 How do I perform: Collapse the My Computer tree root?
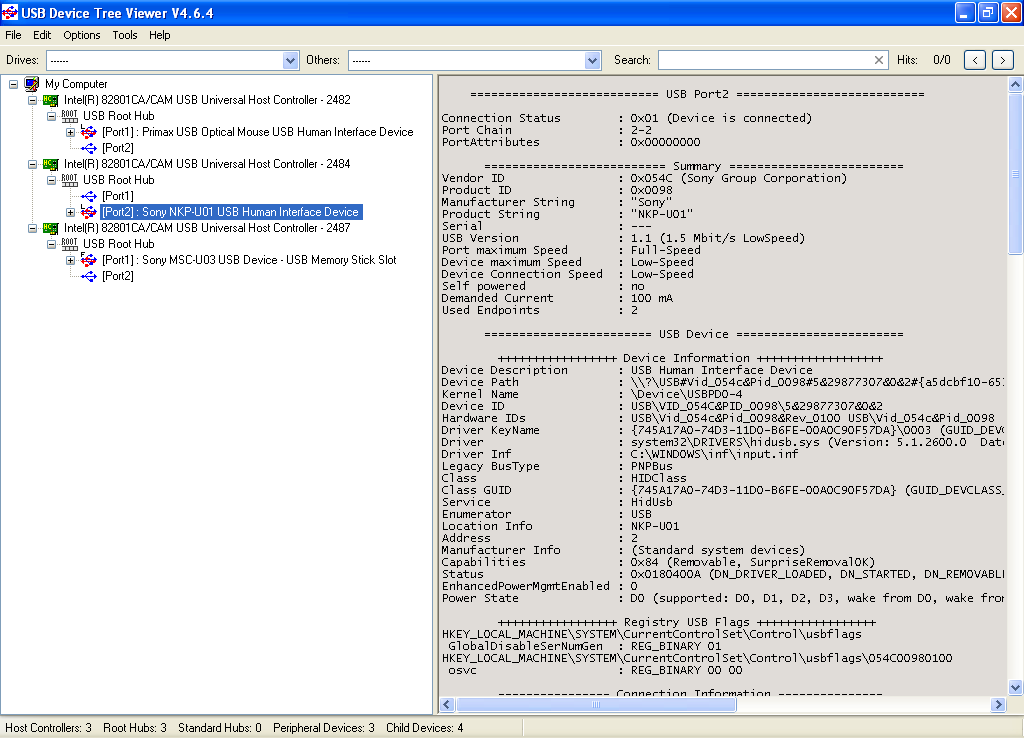coord(14,84)
